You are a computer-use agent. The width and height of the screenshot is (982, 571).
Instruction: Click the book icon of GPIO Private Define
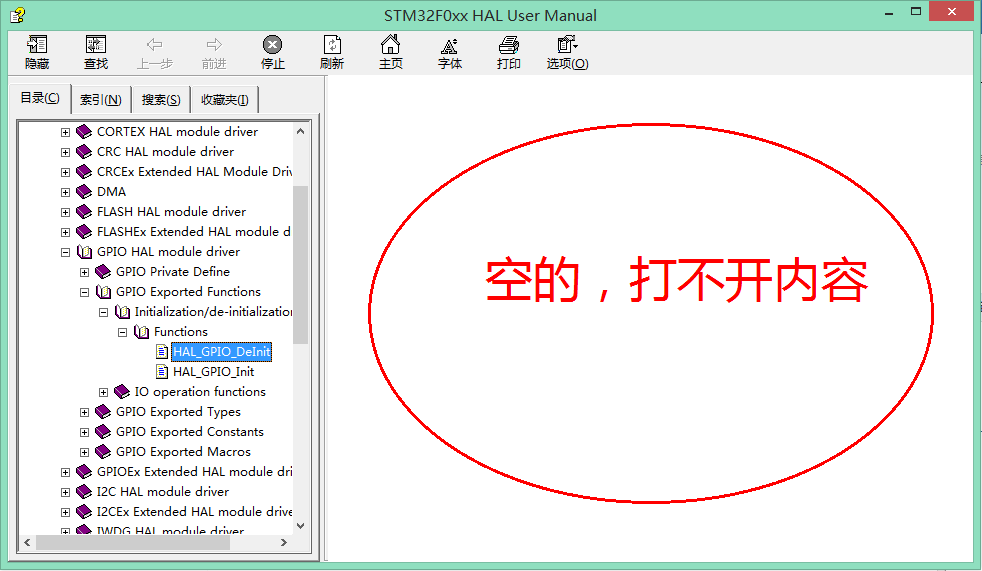coord(103,272)
